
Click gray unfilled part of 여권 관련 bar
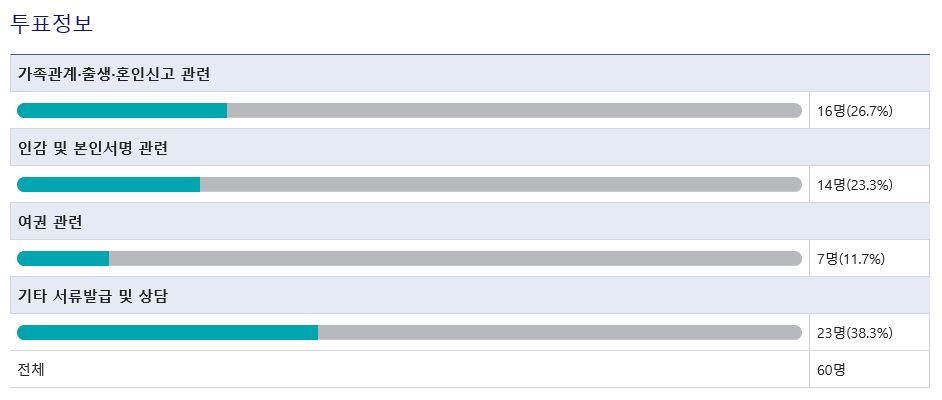click(455, 258)
